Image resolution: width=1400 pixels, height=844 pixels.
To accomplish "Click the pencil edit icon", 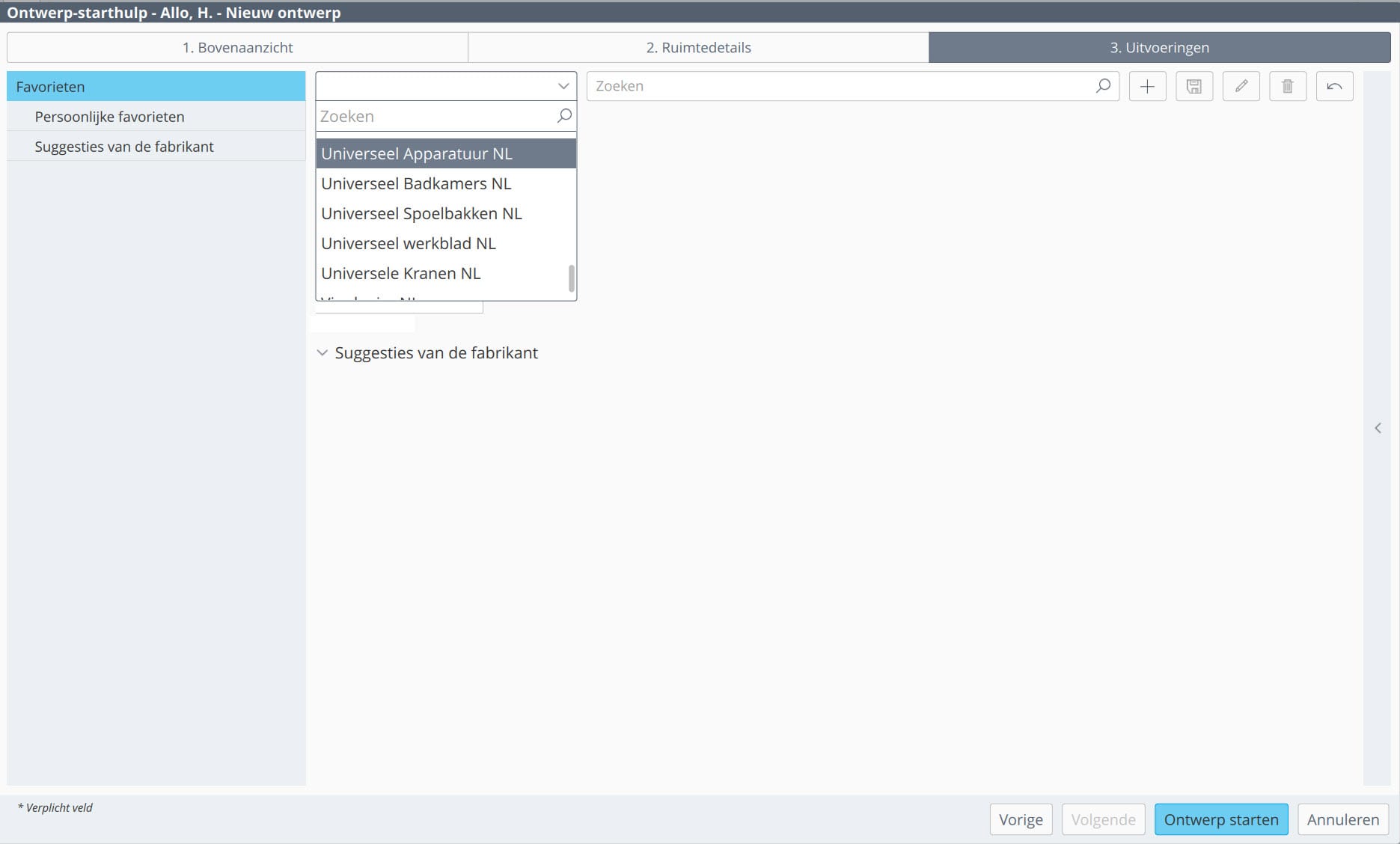I will (1241, 87).
